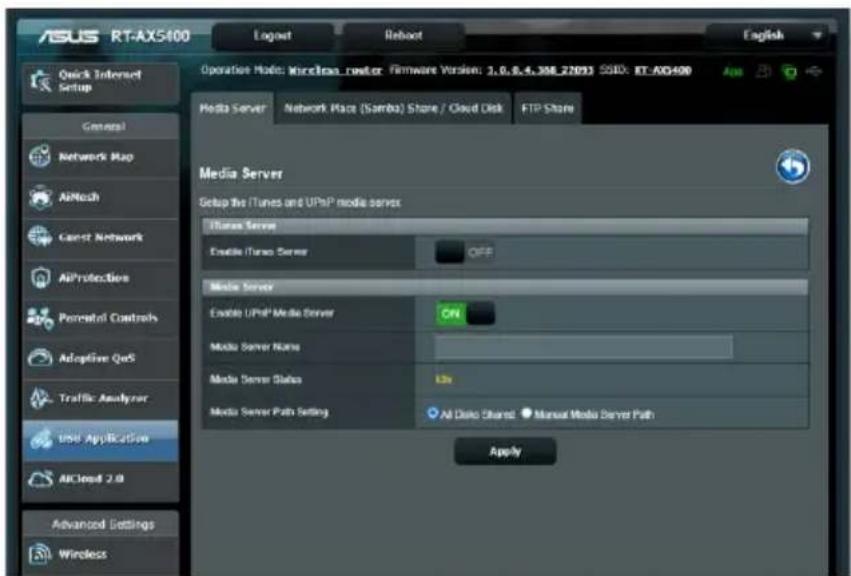
Task: Open Traffic Analyzer menu item
Action: (101, 398)
